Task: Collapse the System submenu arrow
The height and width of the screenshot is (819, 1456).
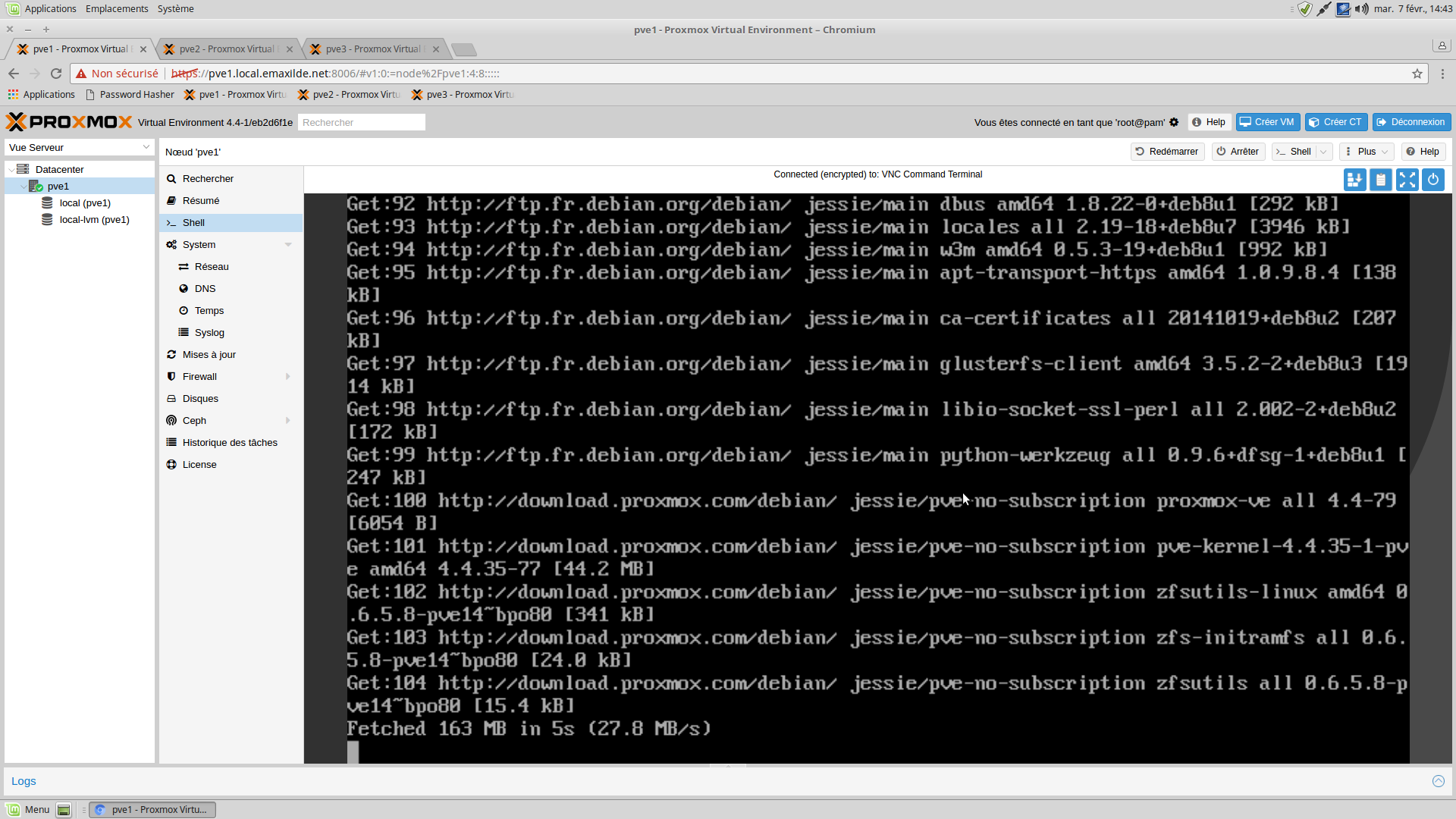Action: tap(288, 245)
